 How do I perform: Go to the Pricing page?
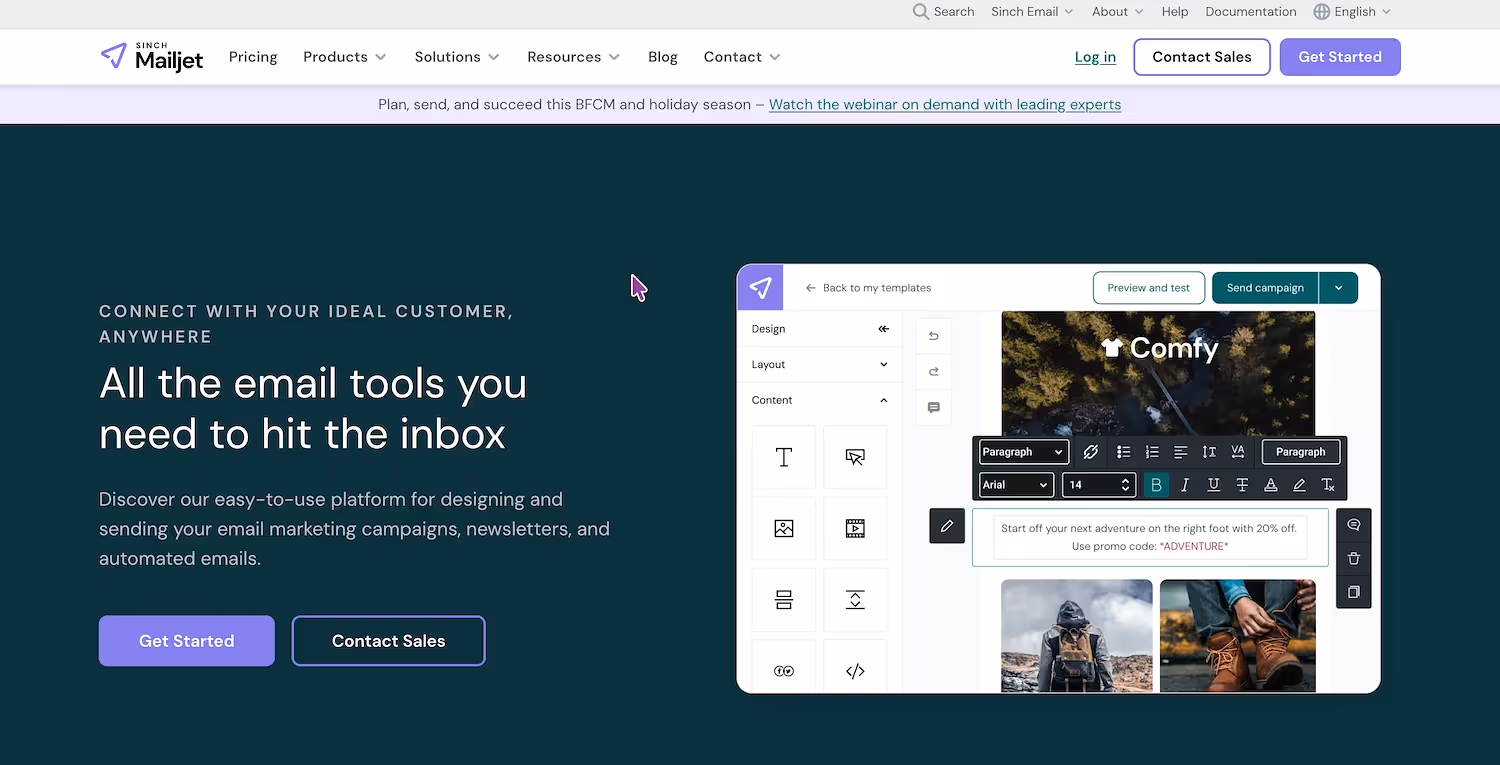pos(253,57)
